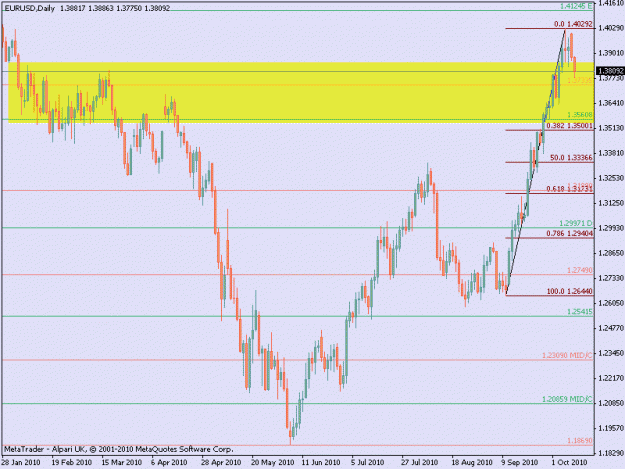The width and height of the screenshot is (625, 469).
Task: Select the Fibonacci 0.786 1.29404 label
Action: [x=569, y=233]
